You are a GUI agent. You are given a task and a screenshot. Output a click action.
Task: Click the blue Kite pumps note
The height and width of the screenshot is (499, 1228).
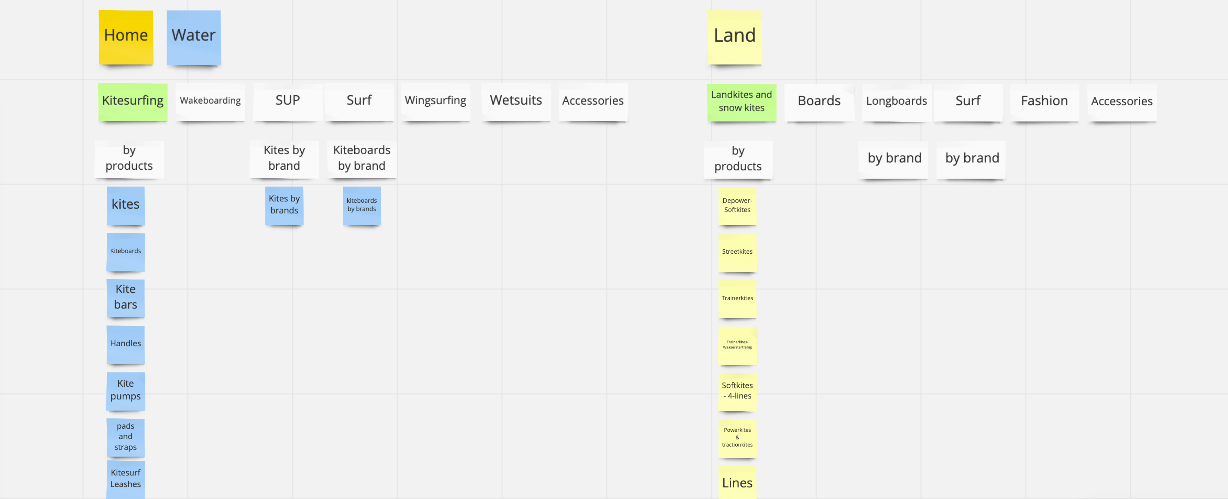126,390
